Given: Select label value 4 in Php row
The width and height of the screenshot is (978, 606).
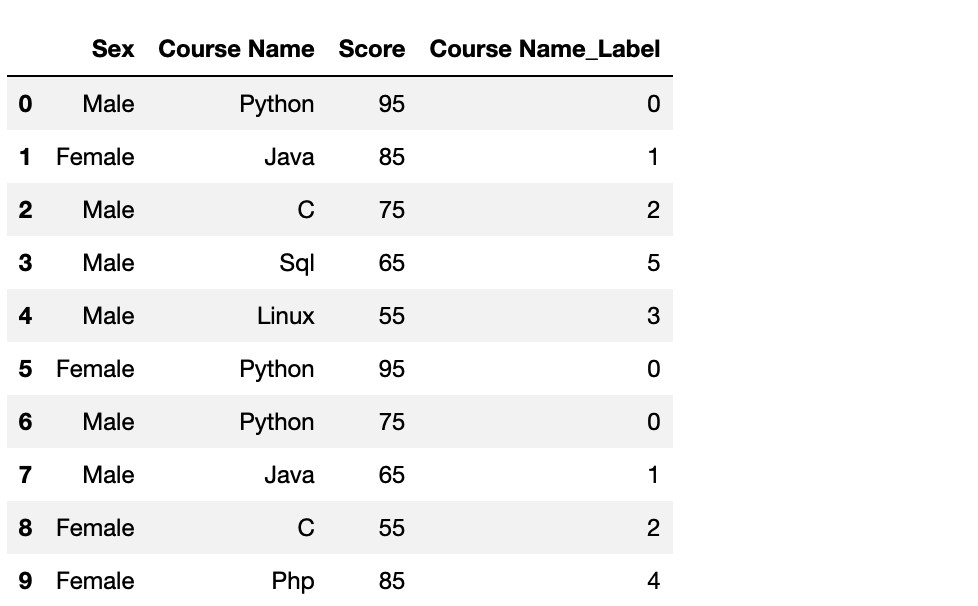Looking at the screenshot, I should [654, 581].
